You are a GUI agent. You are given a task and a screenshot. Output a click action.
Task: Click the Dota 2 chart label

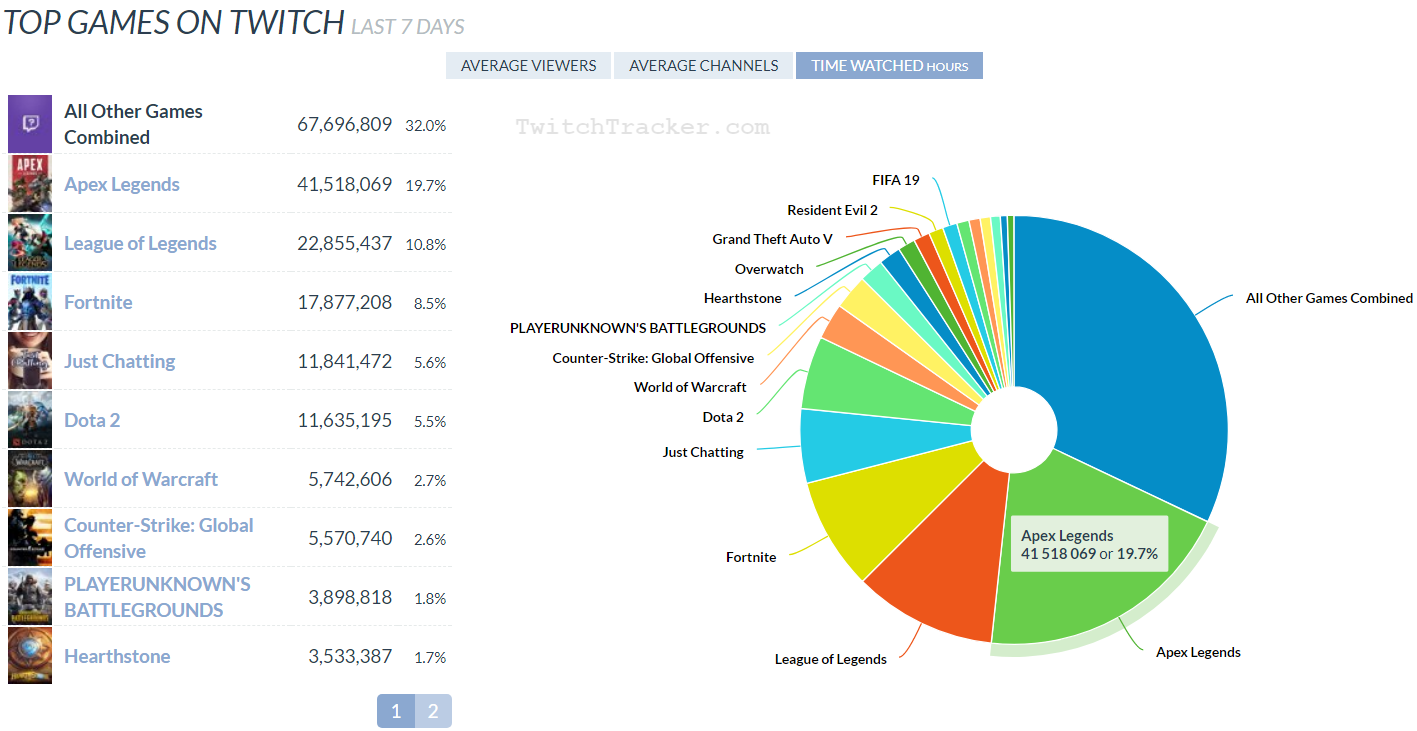tap(723, 417)
